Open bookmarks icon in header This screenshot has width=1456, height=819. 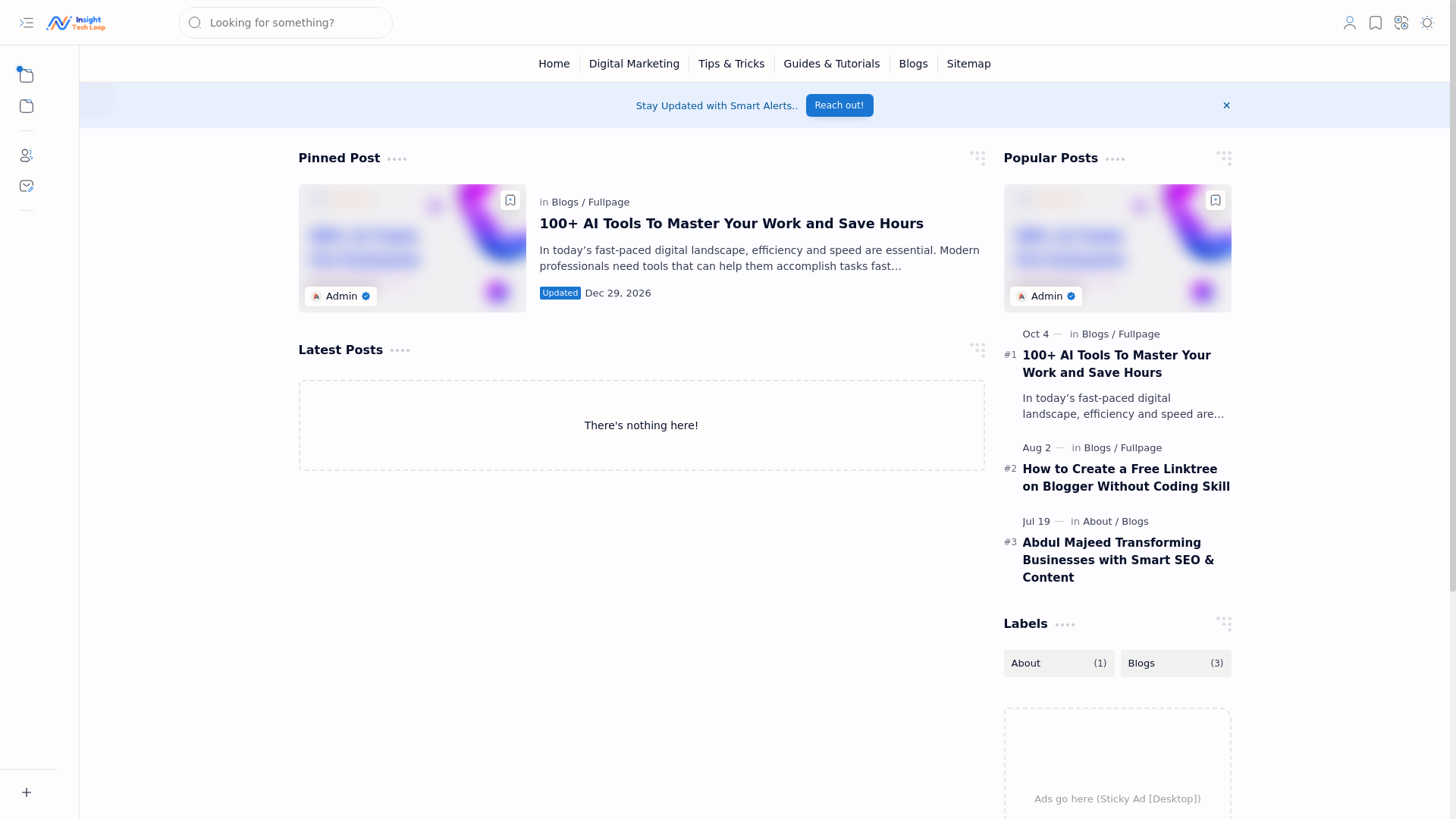pyautogui.click(x=1376, y=23)
